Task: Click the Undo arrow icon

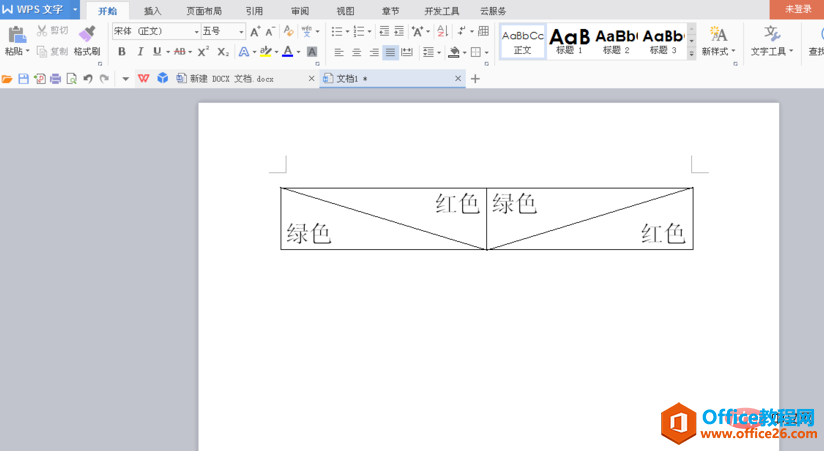Action: tap(88, 78)
